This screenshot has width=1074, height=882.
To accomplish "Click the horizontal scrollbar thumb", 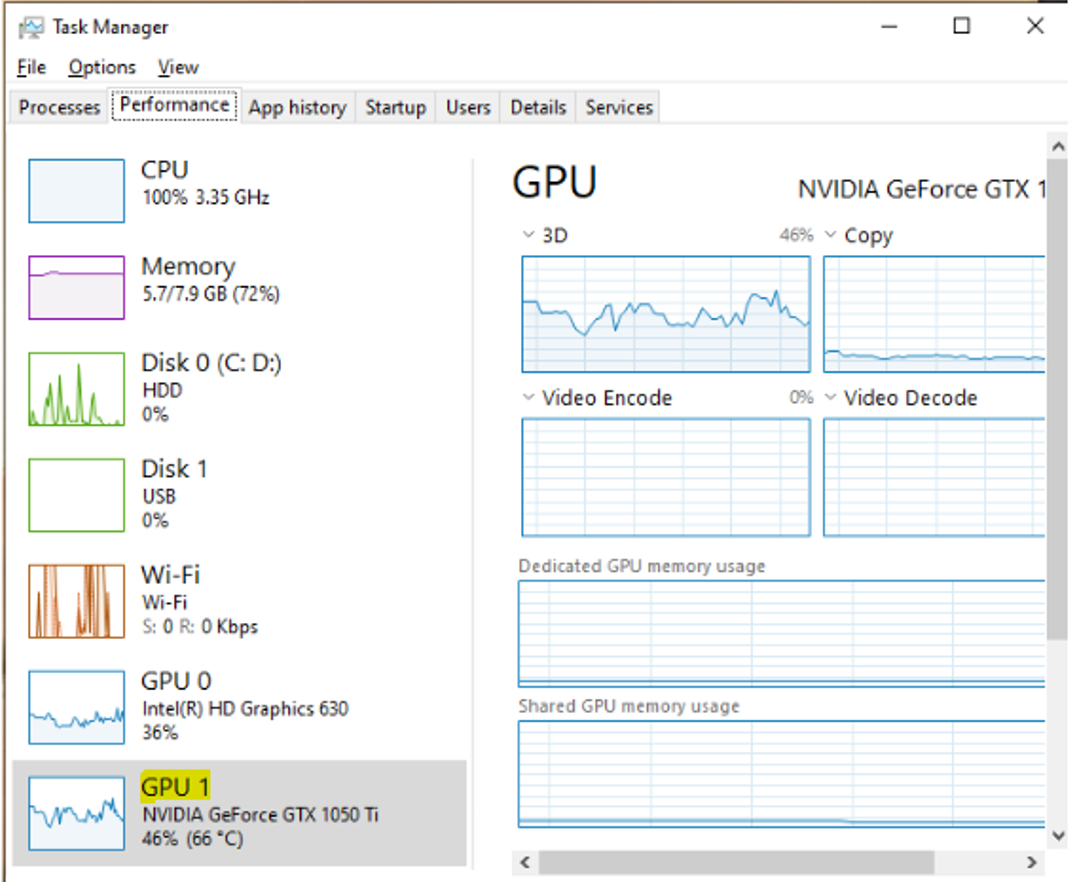I will click(x=736, y=862).
